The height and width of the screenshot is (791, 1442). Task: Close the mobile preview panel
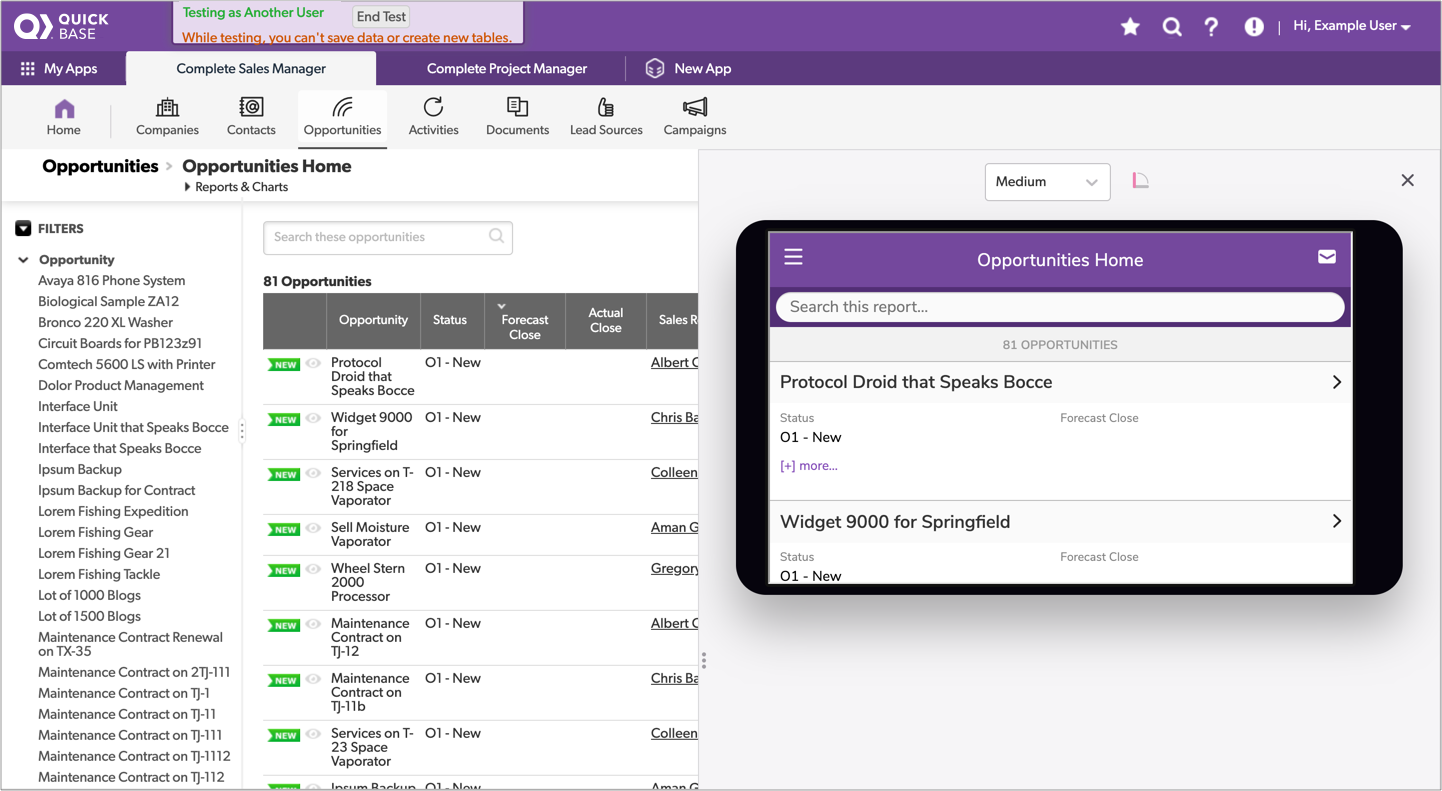(1407, 181)
